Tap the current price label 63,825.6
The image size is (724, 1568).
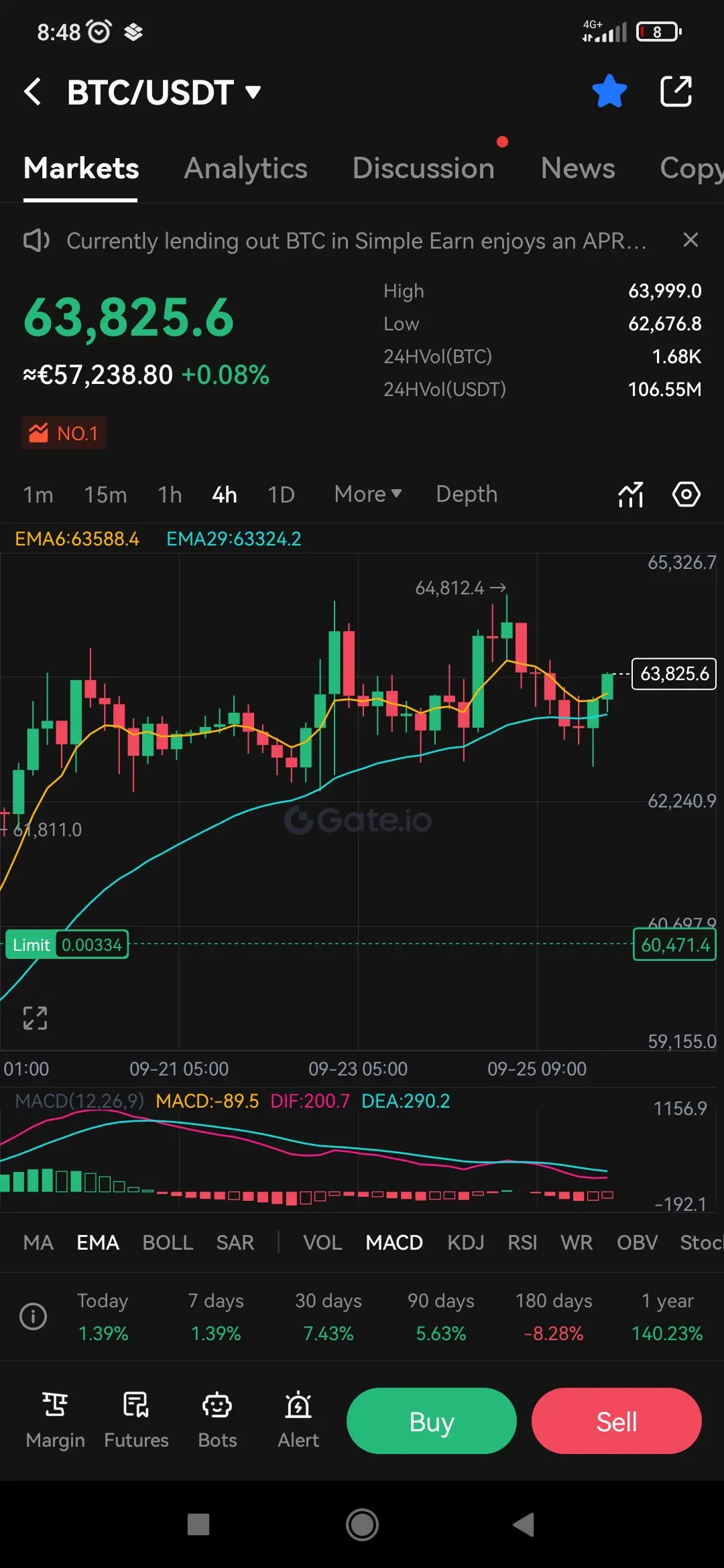(674, 673)
